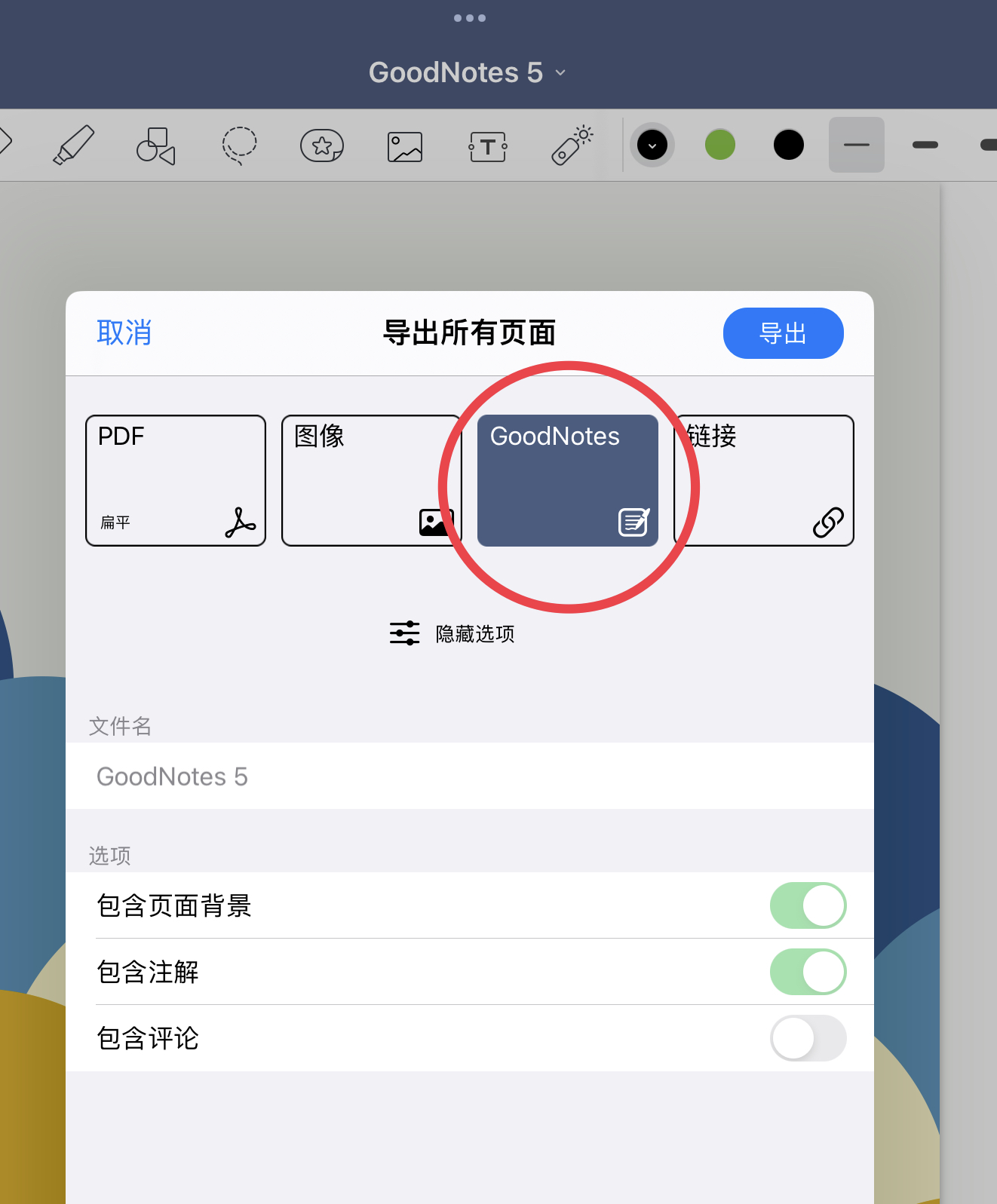
Task: Select the image insert tool
Action: pos(405,146)
